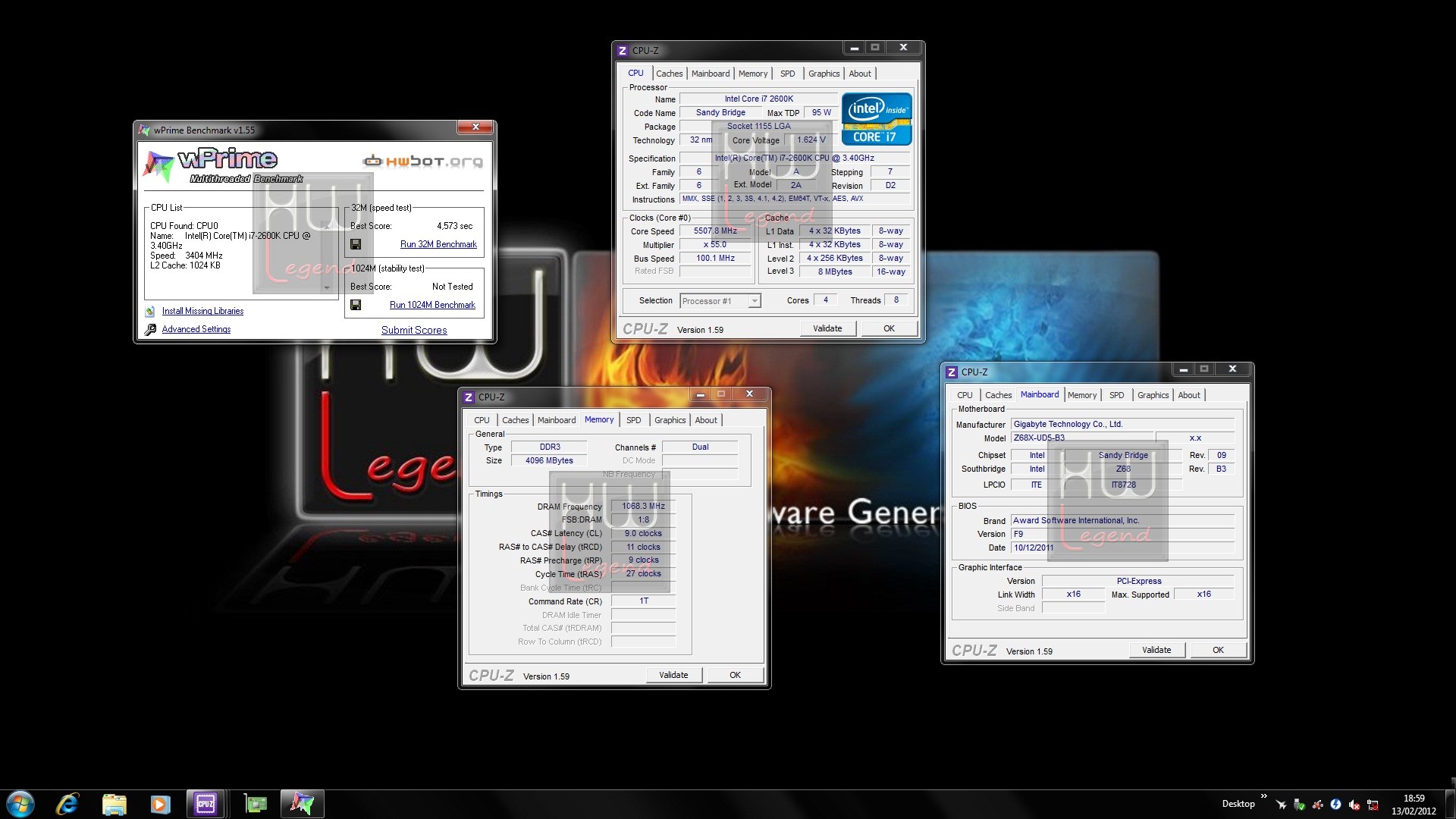1456x819 pixels.
Task: Open Advanced Settings link in wPrime
Action: click(196, 329)
